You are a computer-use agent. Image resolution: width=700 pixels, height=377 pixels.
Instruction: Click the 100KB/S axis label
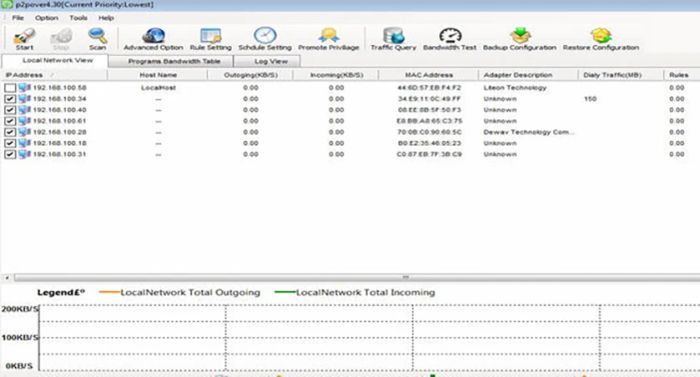pos(20,337)
